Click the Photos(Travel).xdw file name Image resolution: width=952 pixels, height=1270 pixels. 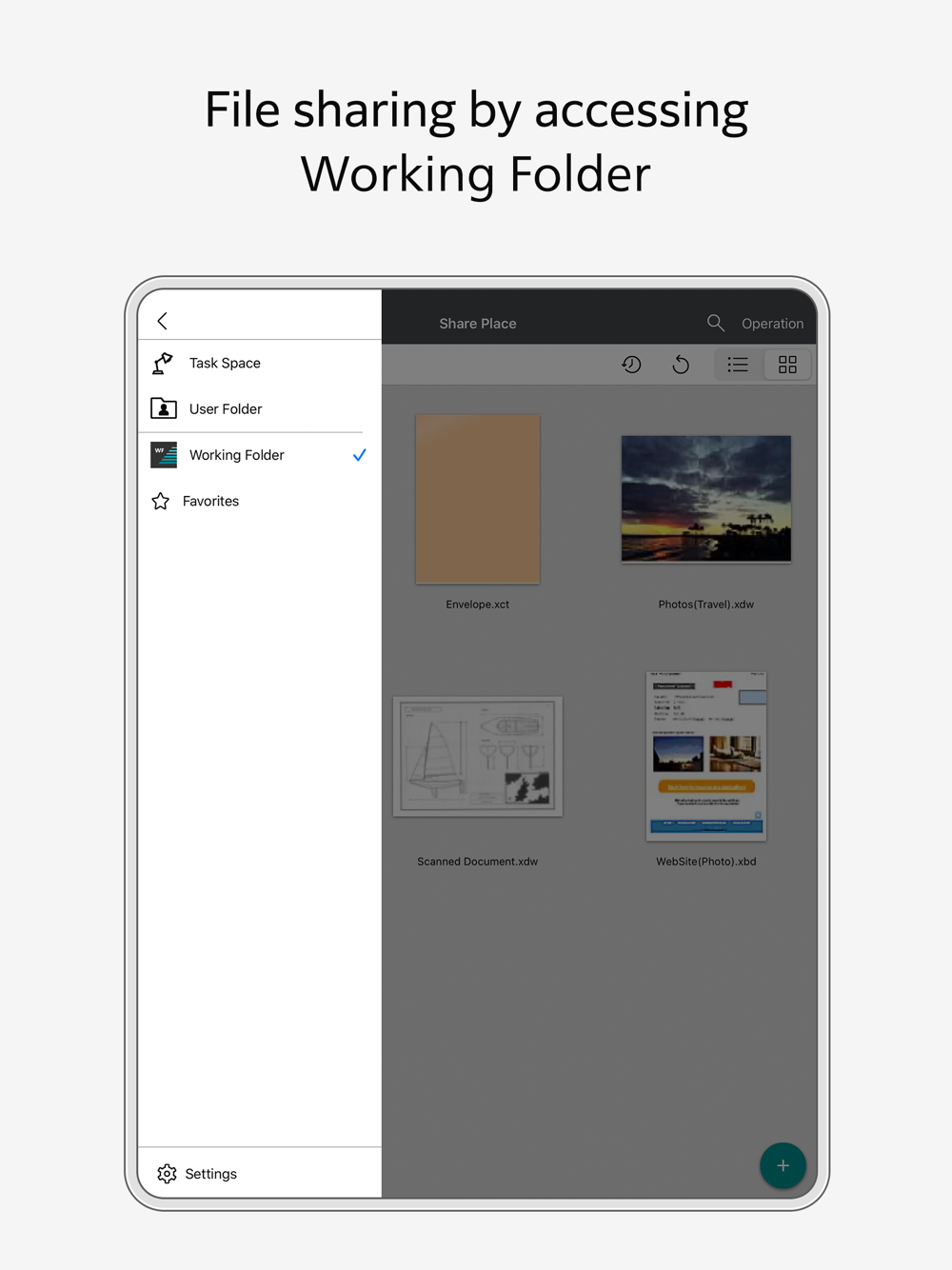click(x=706, y=605)
